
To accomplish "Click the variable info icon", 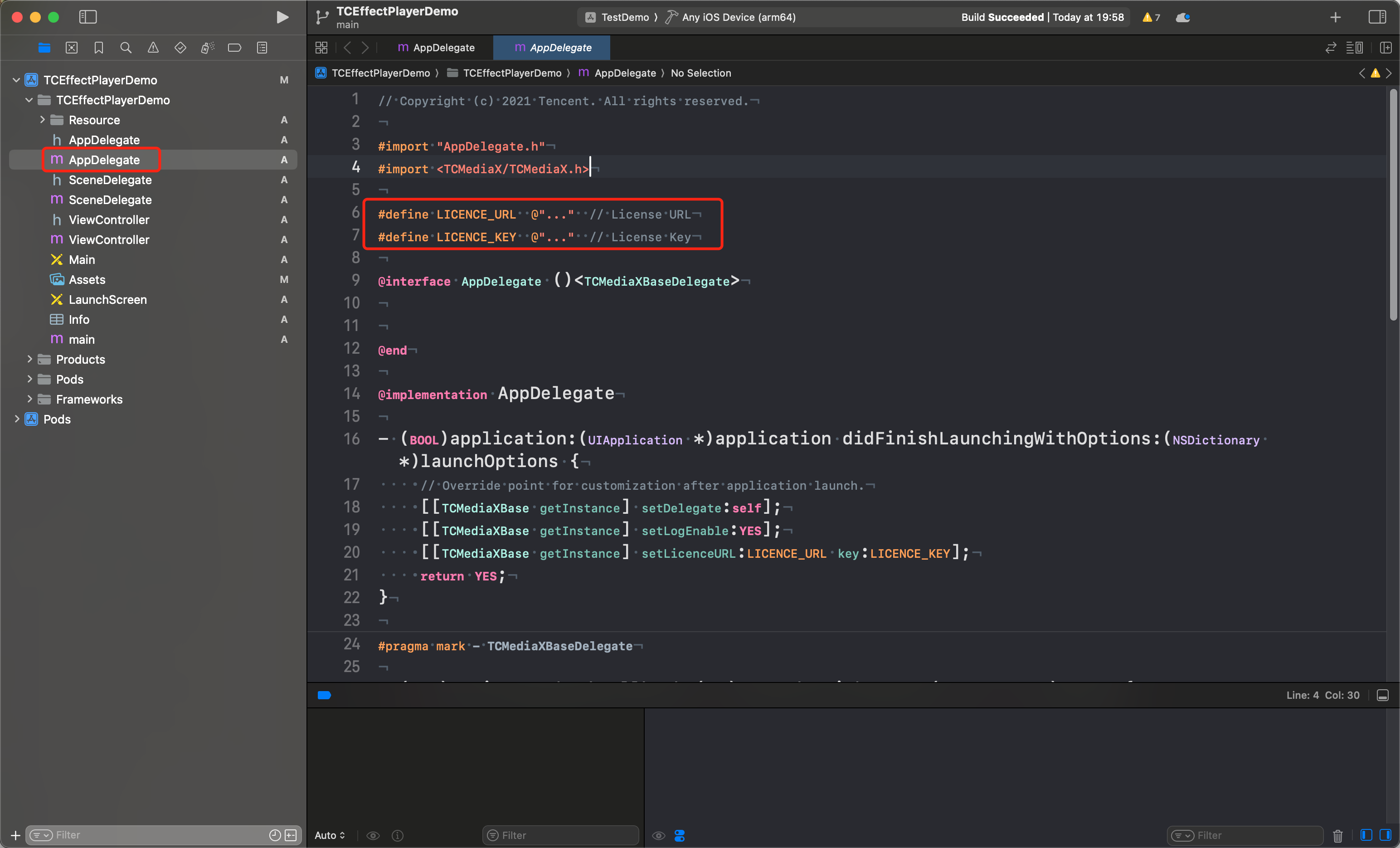I will (x=398, y=835).
